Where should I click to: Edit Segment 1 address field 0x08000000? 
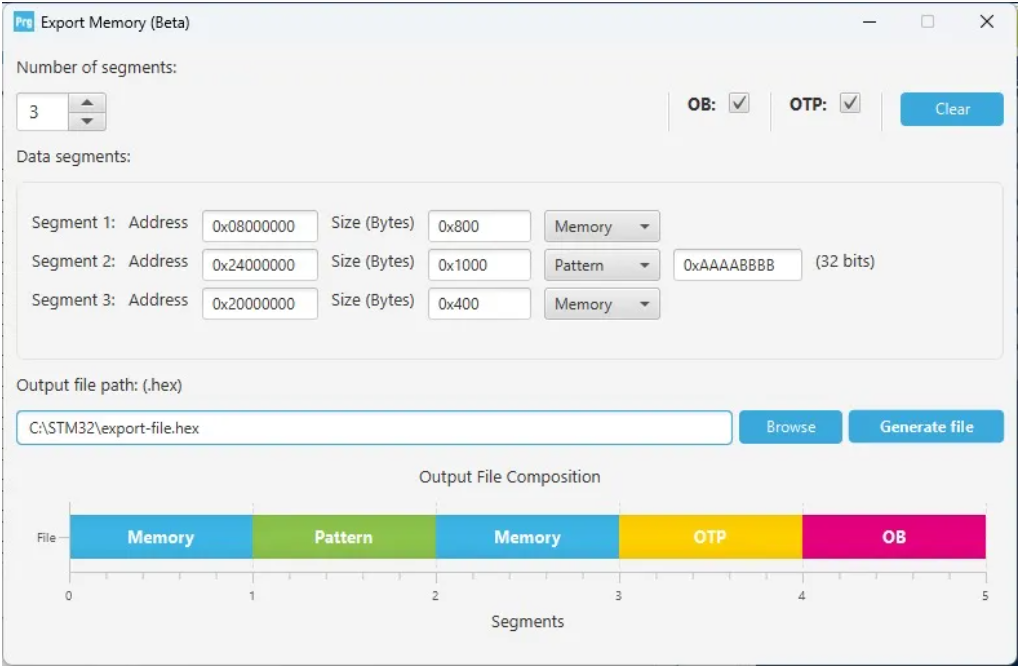coord(260,226)
